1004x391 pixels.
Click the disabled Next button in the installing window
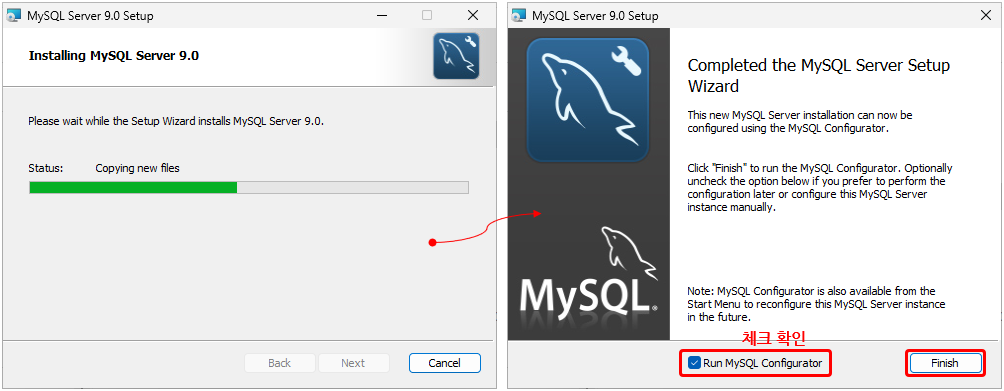coord(353,363)
